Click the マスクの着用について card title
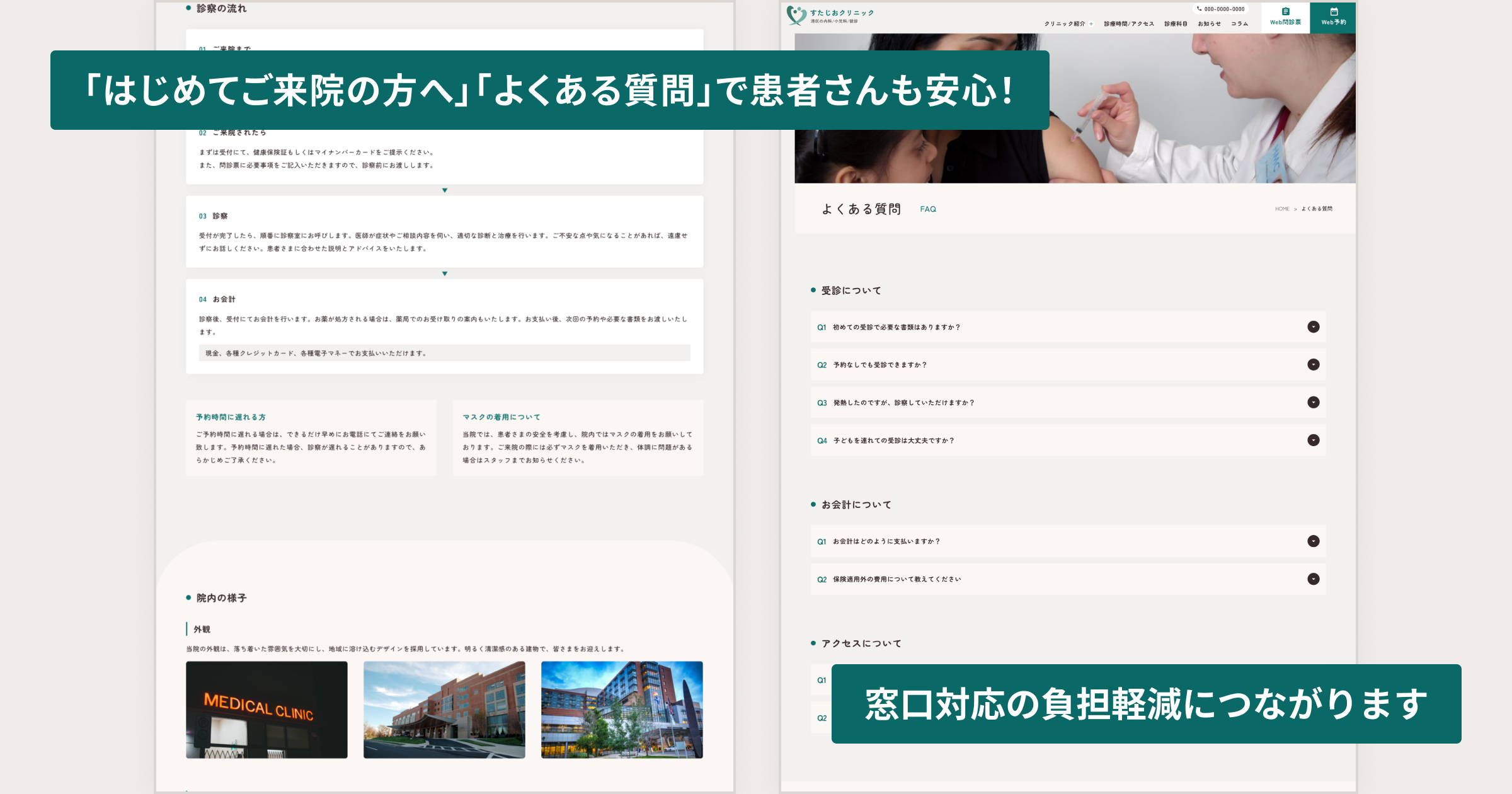This screenshot has width=1512, height=794. 501,417
